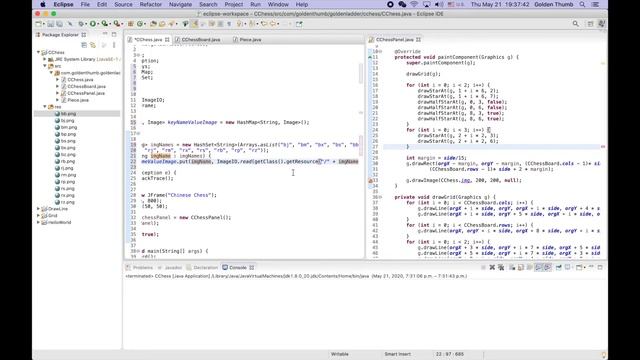640x360 pixels.
Task: Open the Project menu
Action: [234, 4]
